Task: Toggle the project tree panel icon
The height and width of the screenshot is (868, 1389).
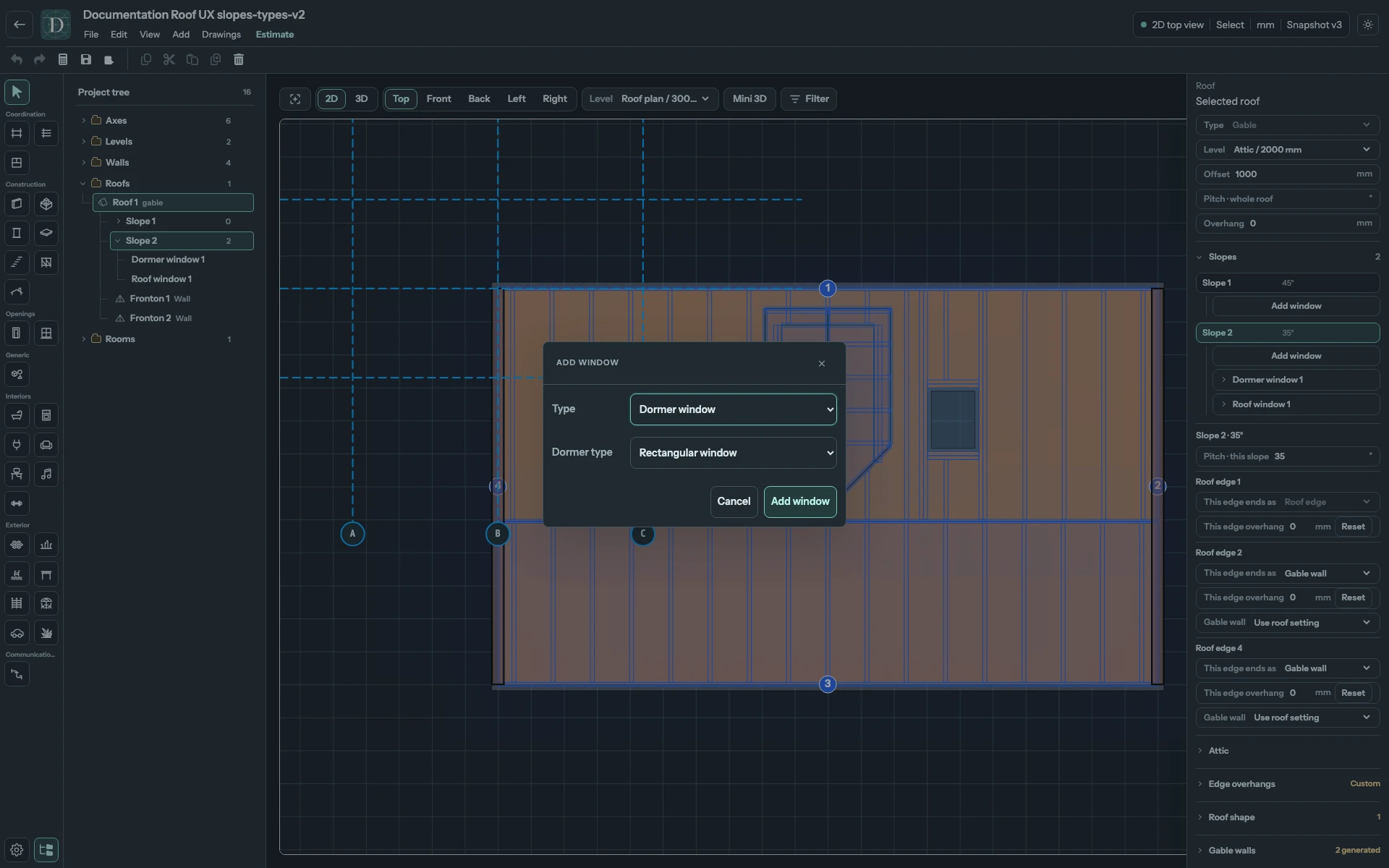Action: [x=46, y=850]
